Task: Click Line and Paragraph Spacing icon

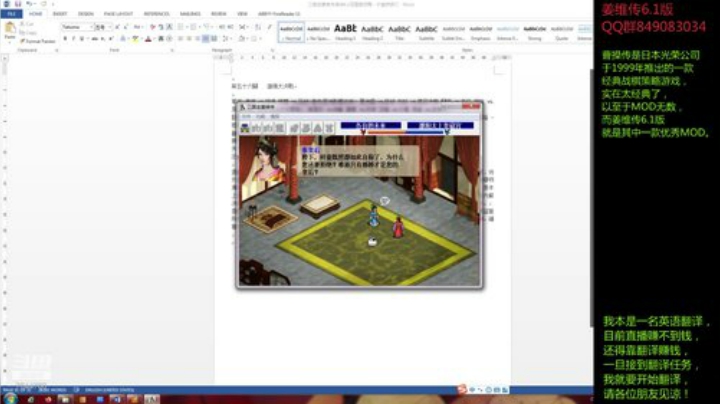Action: coord(227,39)
